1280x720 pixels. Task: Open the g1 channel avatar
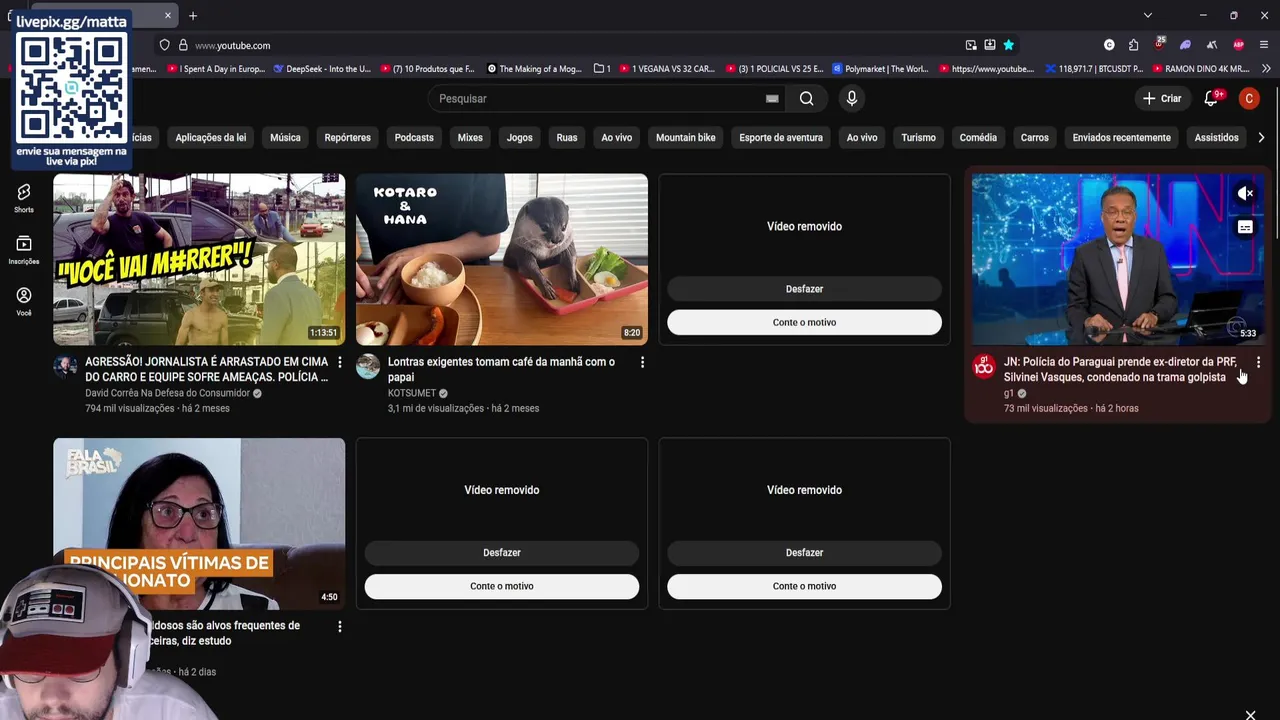(984, 366)
